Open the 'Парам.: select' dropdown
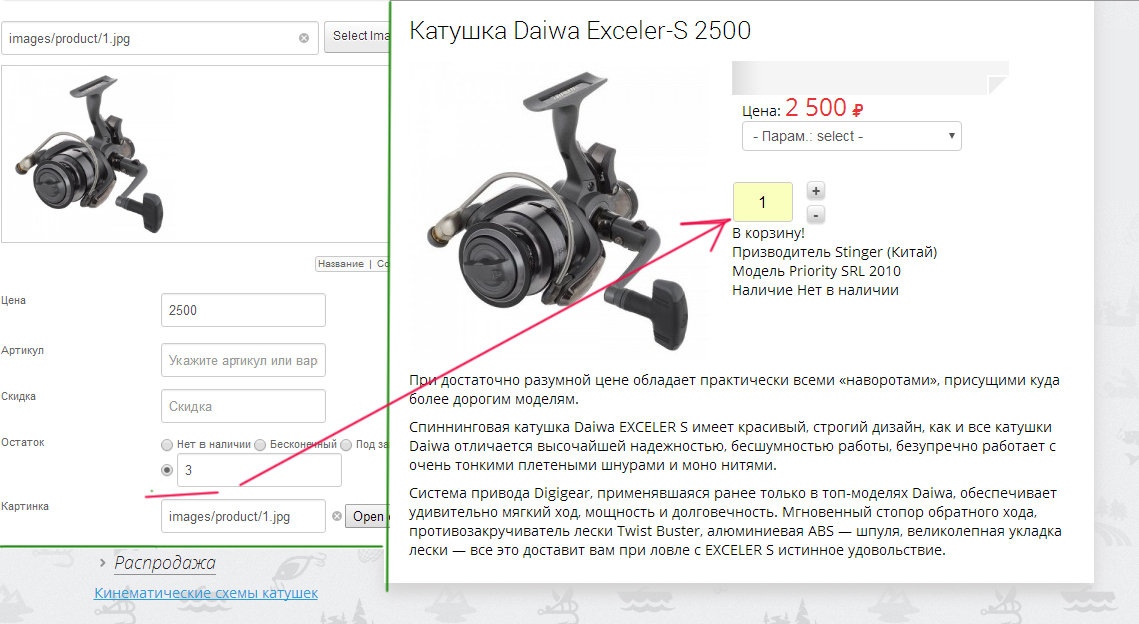 tap(851, 136)
